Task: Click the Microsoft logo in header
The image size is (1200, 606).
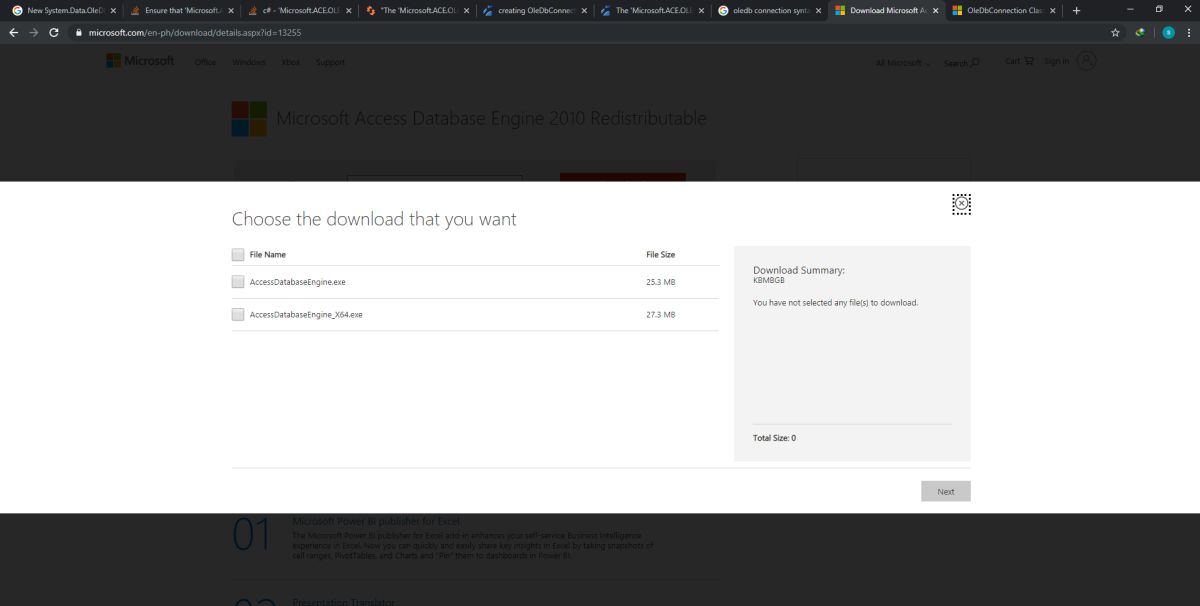Action: point(140,61)
